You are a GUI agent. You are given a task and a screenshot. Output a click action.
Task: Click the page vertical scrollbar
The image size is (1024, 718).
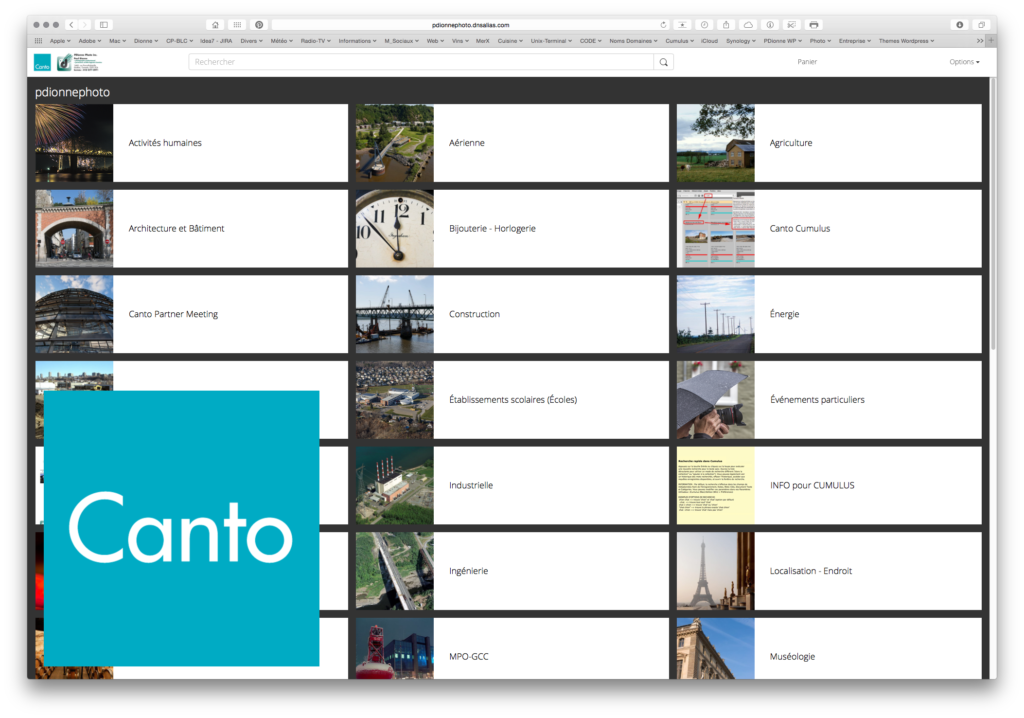[x=993, y=216]
